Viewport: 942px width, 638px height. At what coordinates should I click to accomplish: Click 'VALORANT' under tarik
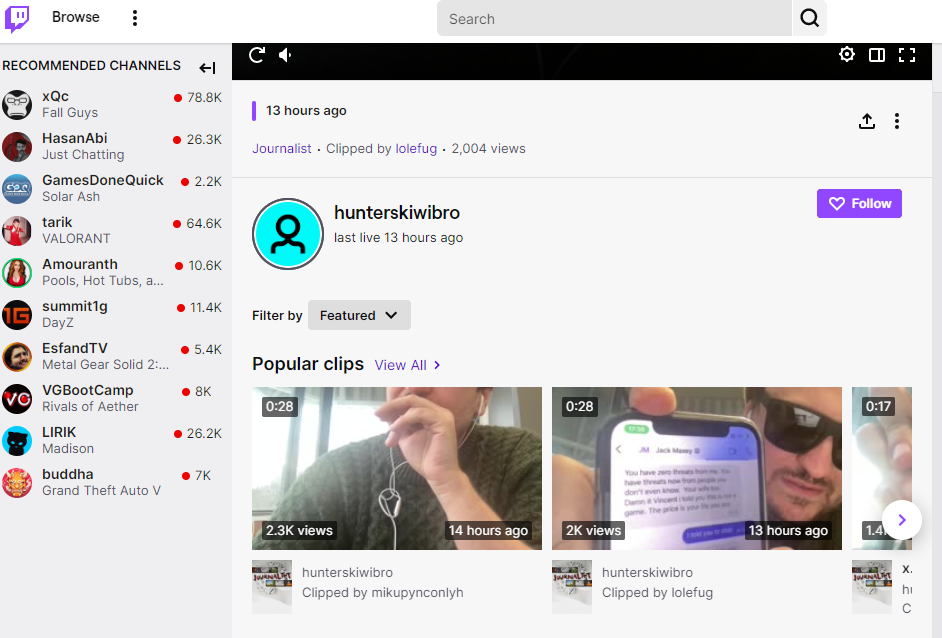tap(76, 239)
